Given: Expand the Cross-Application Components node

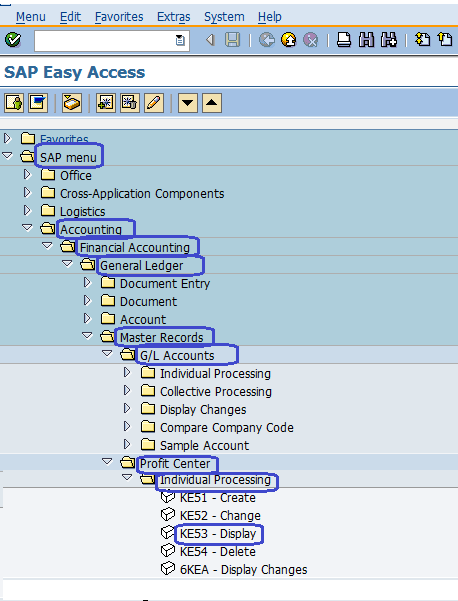Looking at the screenshot, I should 27,192.
